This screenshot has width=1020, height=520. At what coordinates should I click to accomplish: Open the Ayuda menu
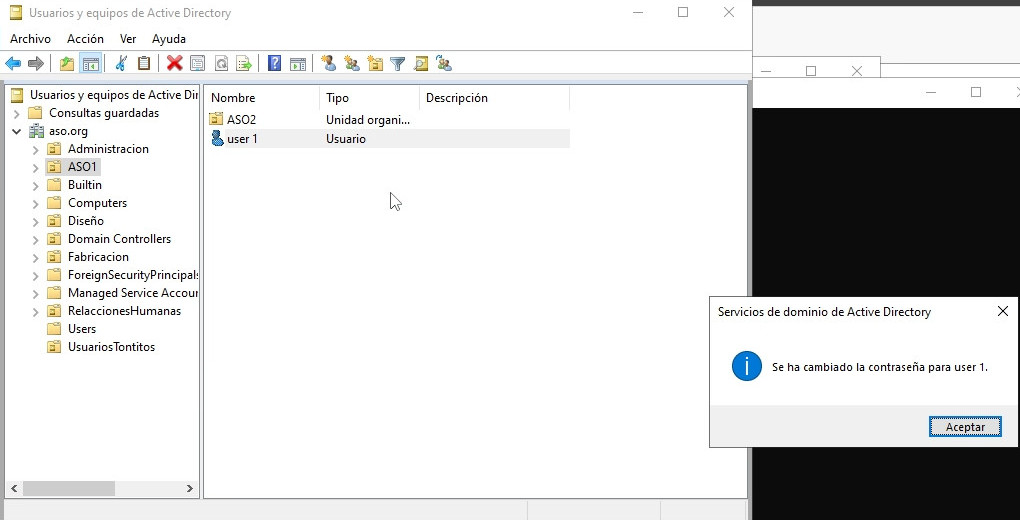(169, 39)
